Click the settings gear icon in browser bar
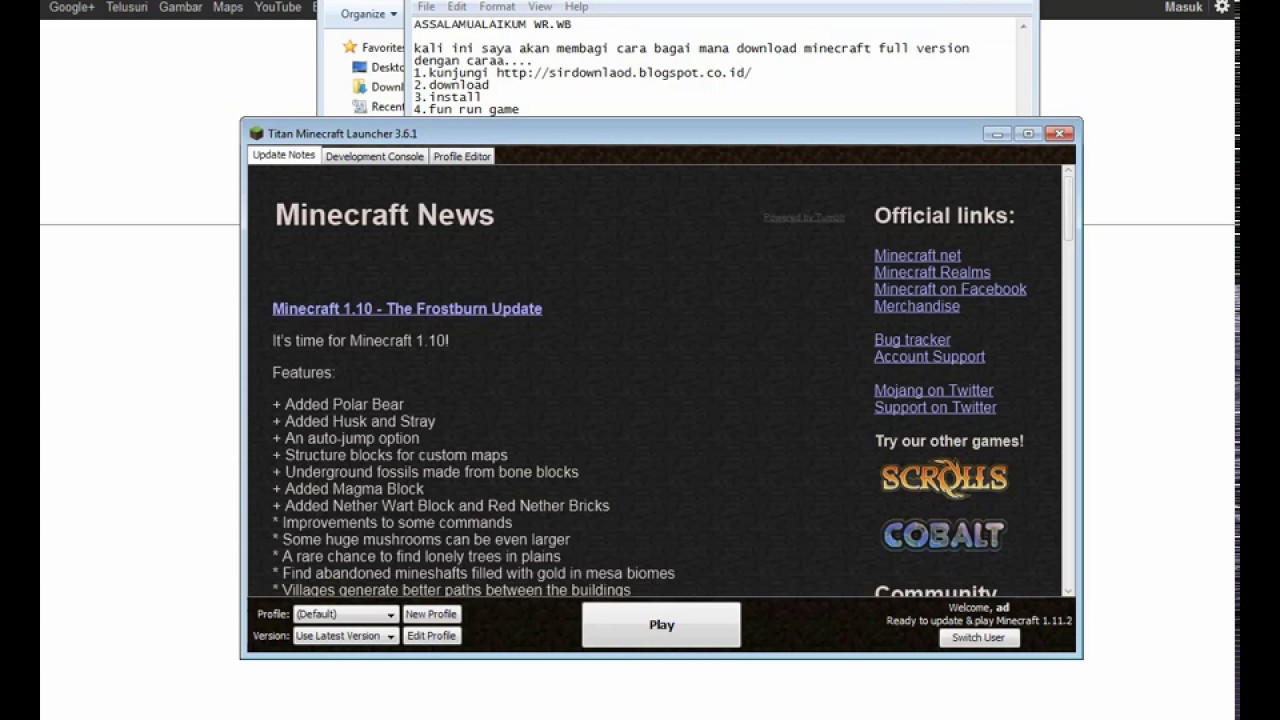Screen dimensions: 1280x720 coord(1222,7)
